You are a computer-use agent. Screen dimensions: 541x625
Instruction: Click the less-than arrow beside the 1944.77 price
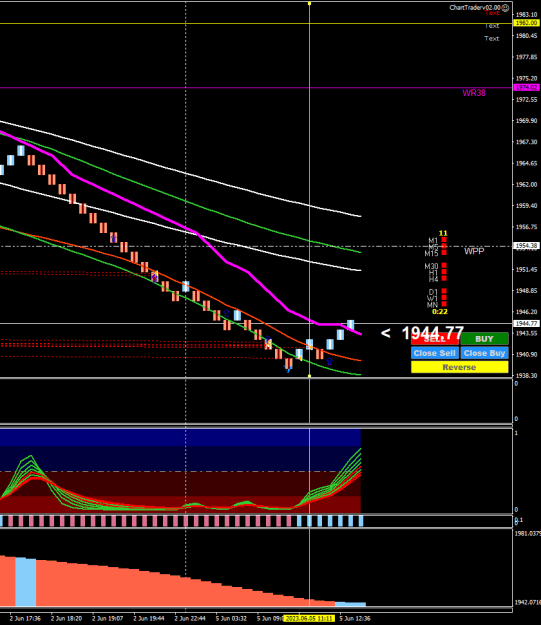click(x=385, y=333)
